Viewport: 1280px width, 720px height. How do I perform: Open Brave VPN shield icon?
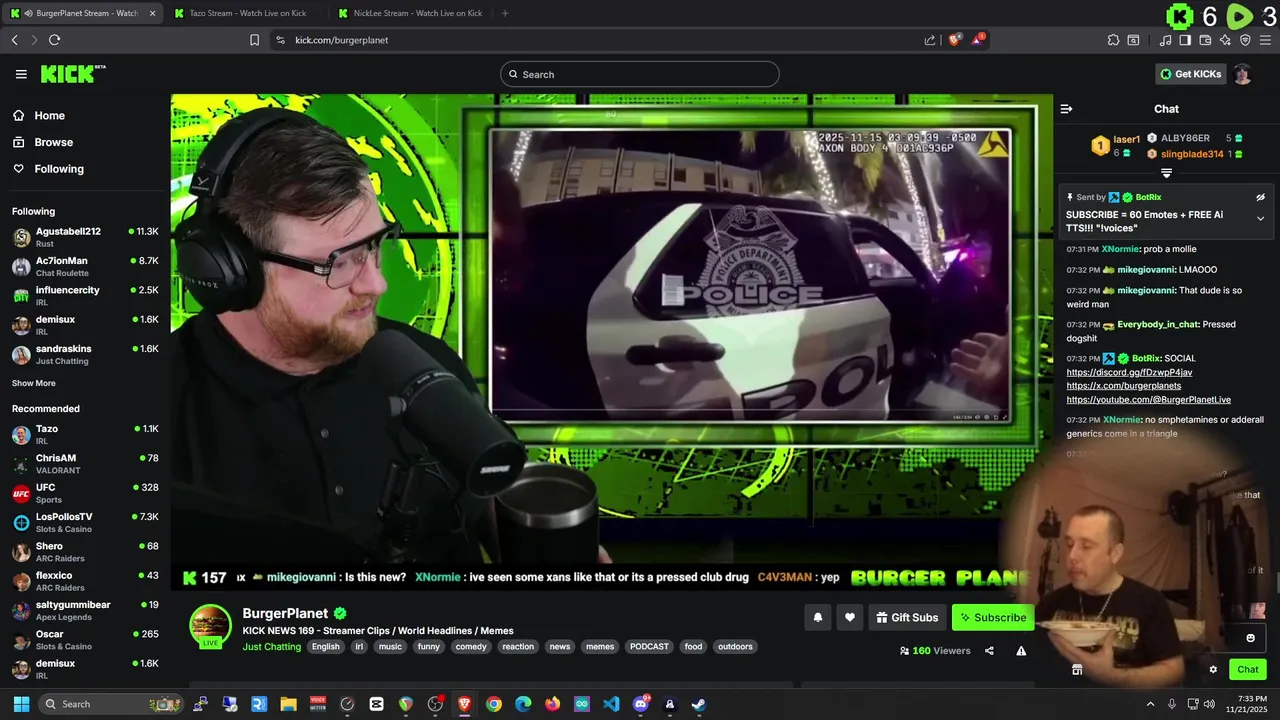pyautogui.click(x=1245, y=40)
